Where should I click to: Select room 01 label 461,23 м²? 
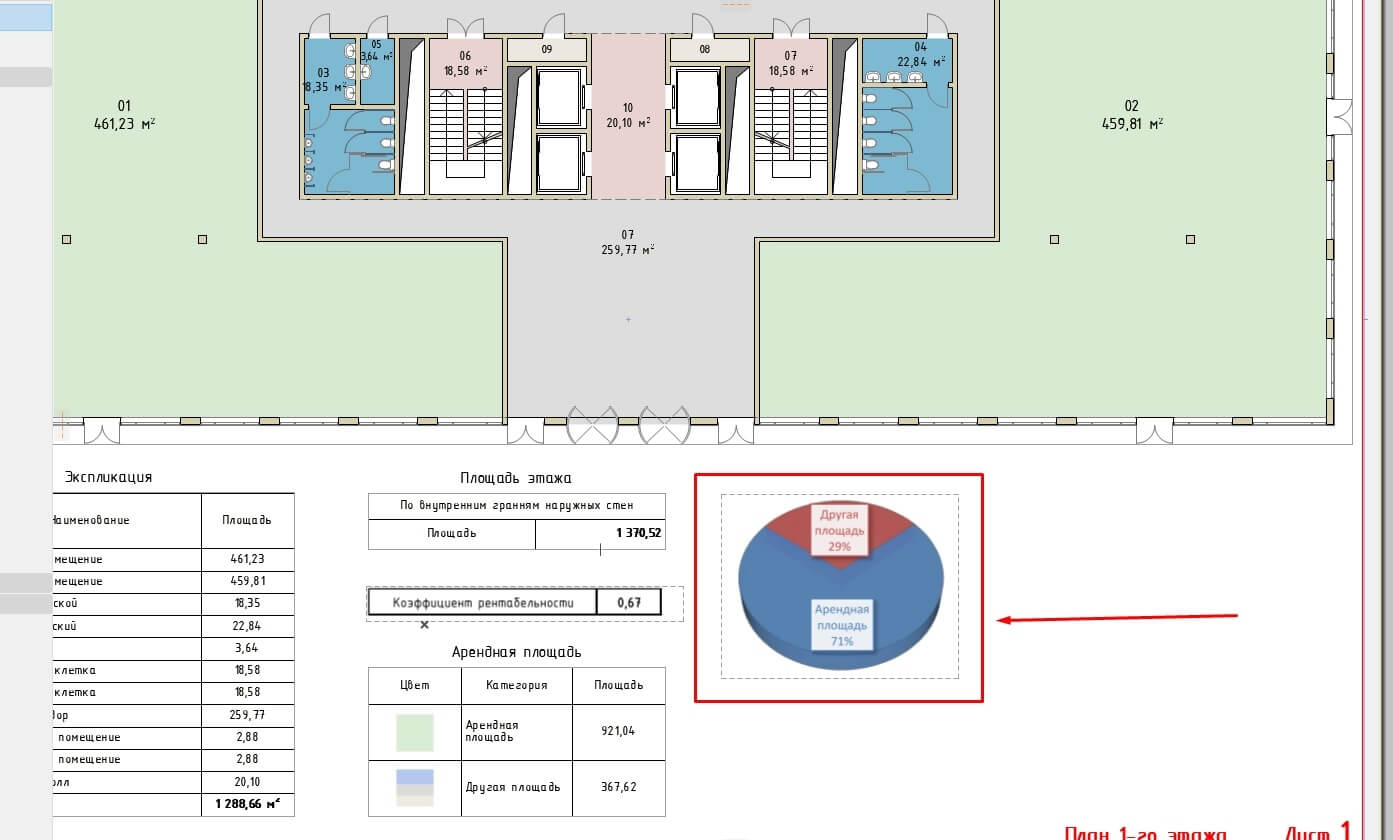point(124,115)
